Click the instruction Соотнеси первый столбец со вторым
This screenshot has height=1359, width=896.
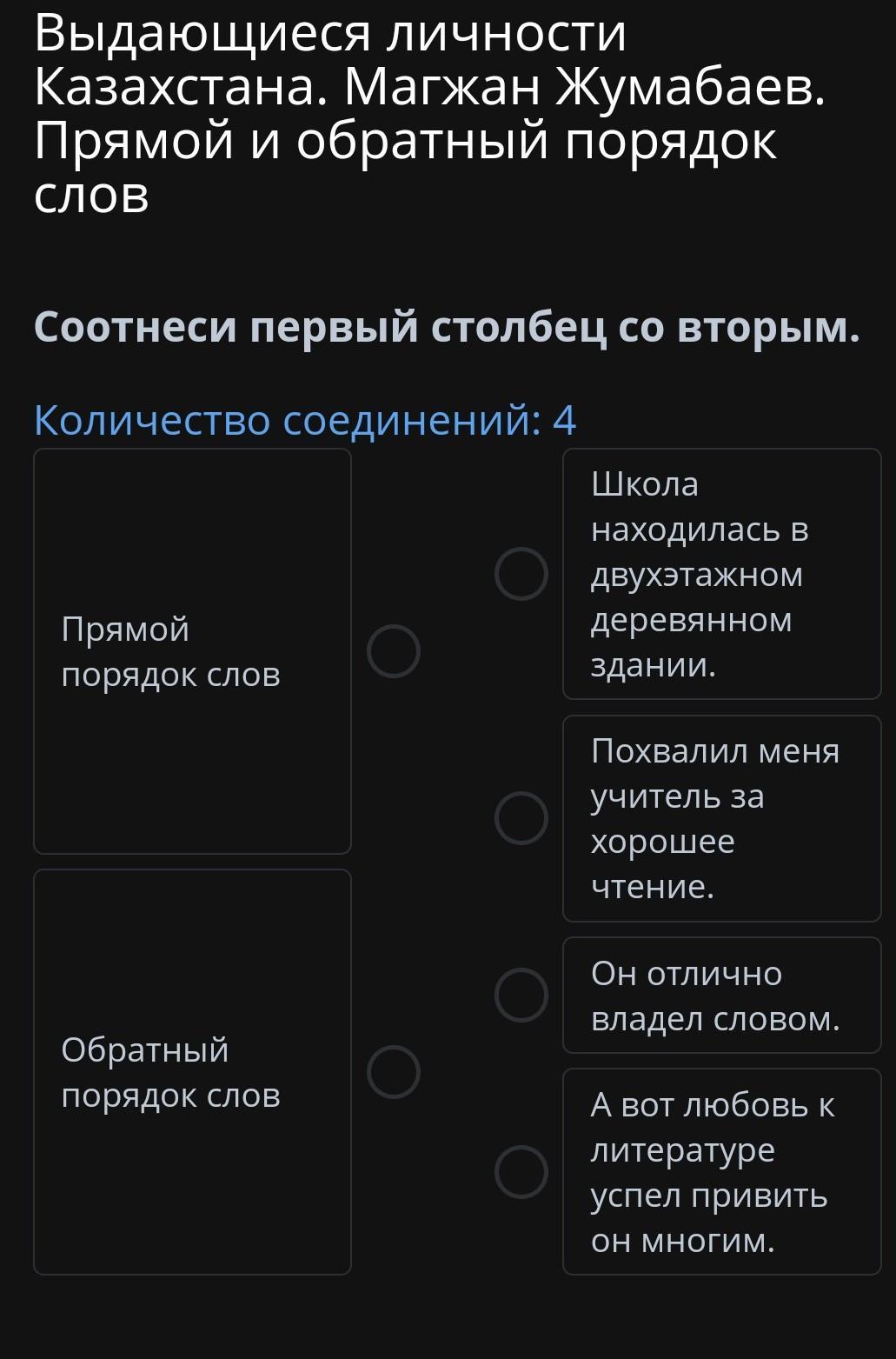[x=447, y=327]
